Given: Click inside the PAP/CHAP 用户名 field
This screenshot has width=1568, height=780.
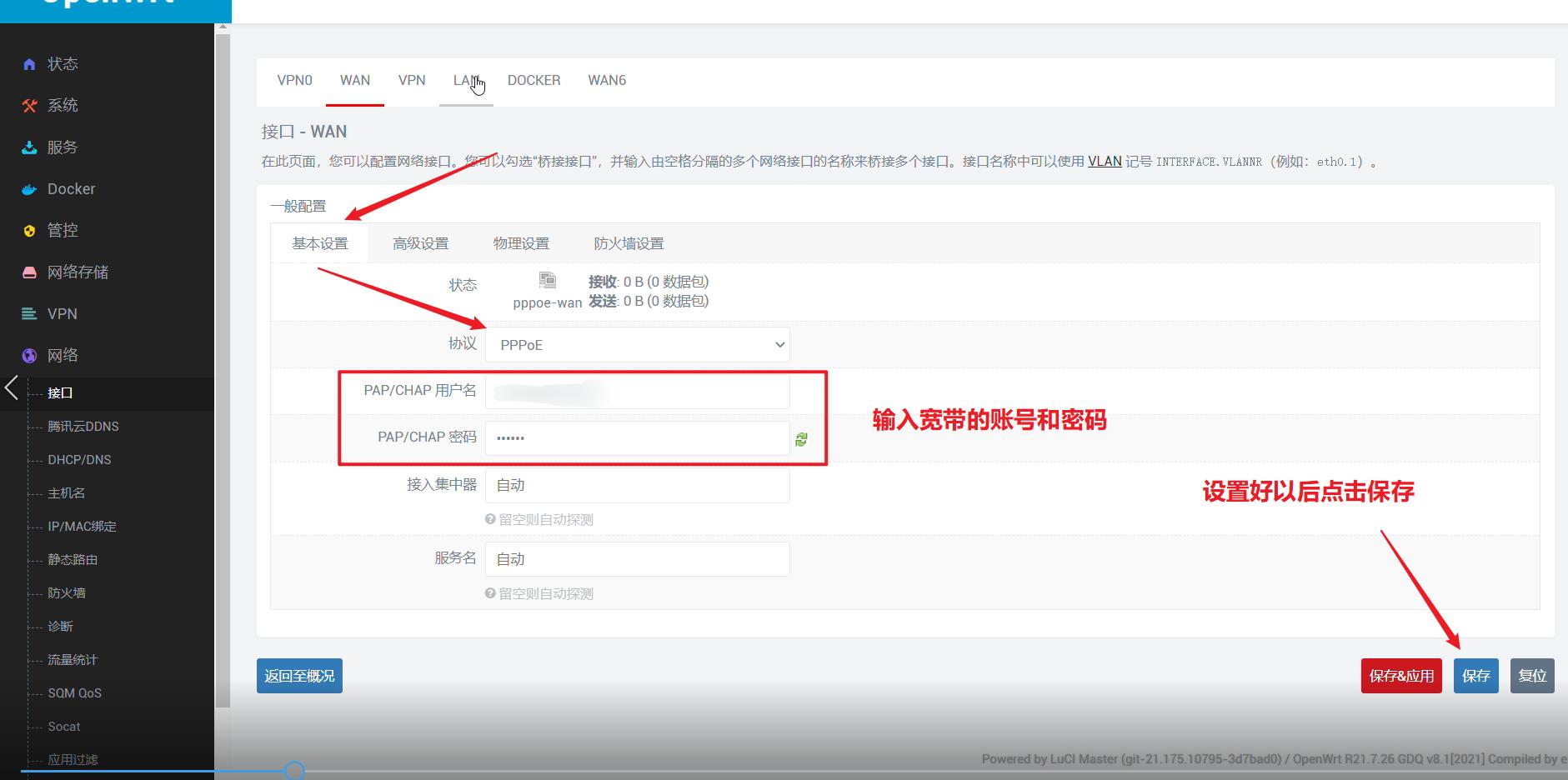Looking at the screenshot, I should coord(637,391).
